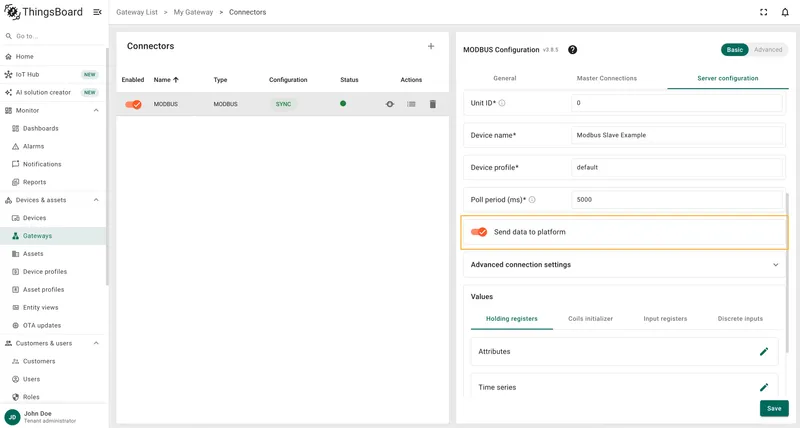Add a new connector with plus icon
Viewport: 800px width, 428px height.
431,46
